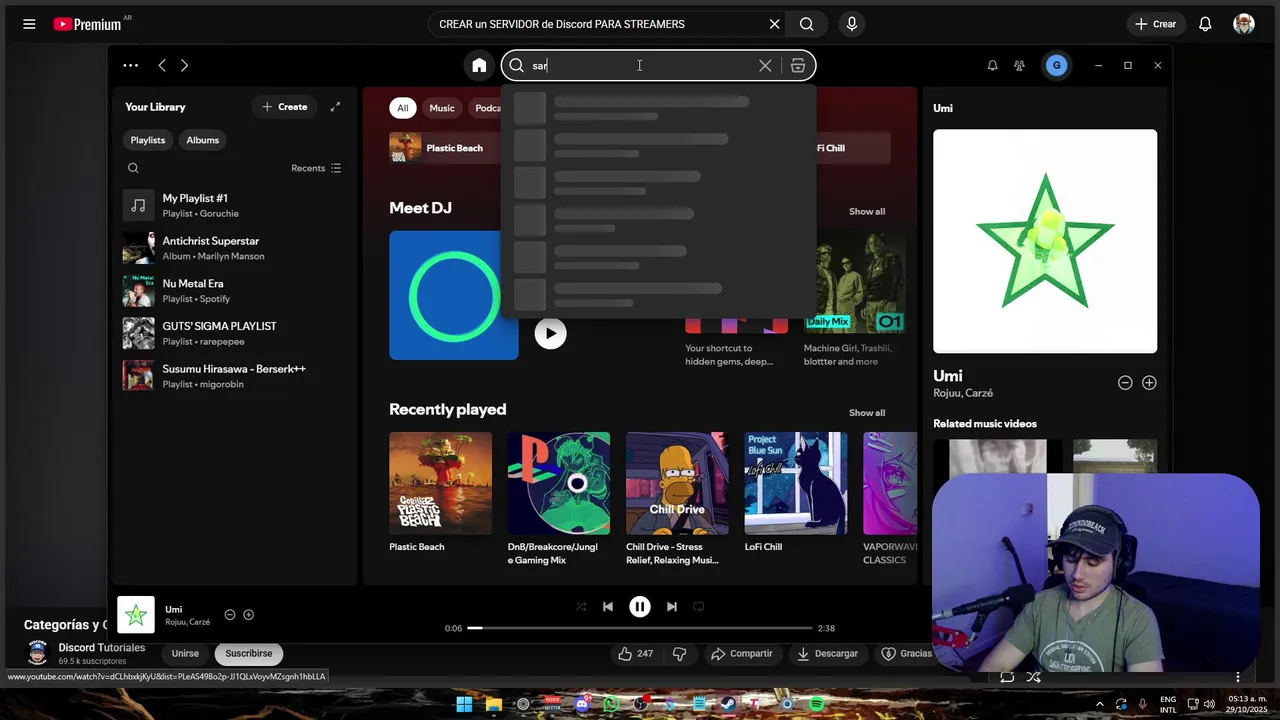Open Spotify from Windows taskbar

816,704
